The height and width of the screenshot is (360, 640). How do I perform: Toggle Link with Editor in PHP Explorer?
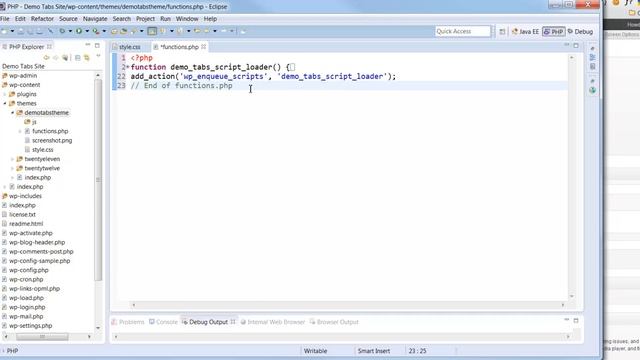(87, 58)
